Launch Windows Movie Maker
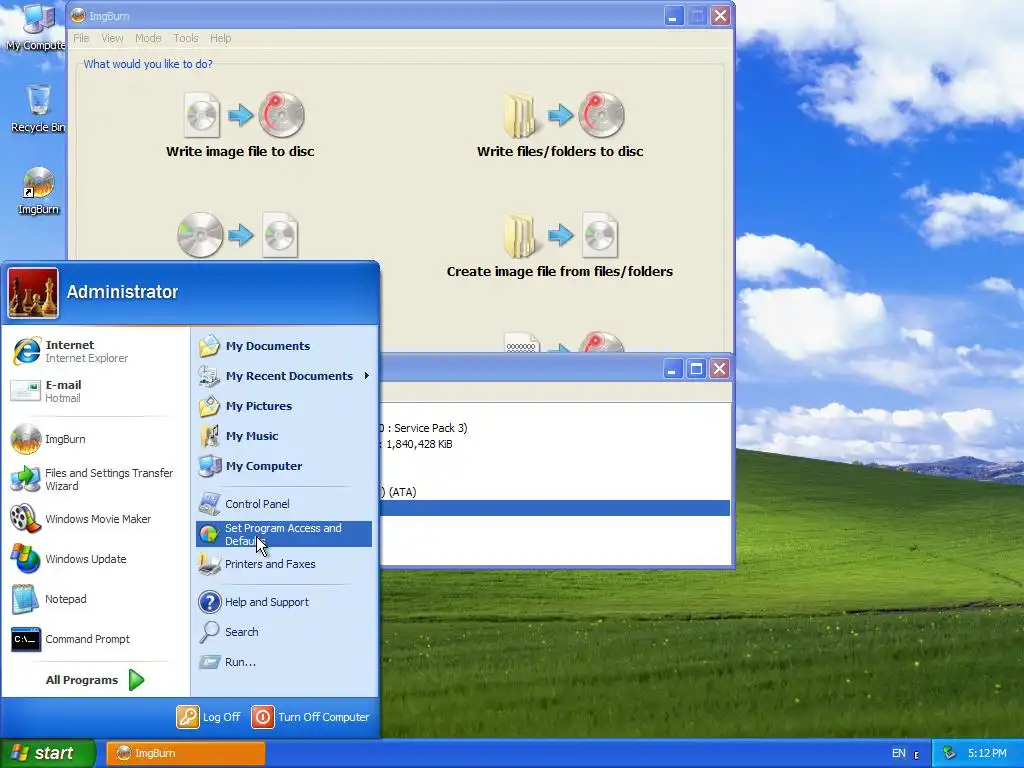This screenshot has height=768, width=1024. coord(96,519)
